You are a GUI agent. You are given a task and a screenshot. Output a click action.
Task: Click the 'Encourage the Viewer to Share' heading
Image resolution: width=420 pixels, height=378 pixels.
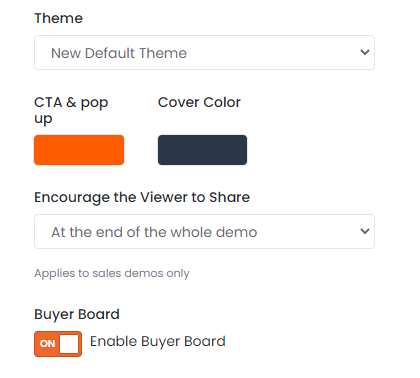pos(142,197)
